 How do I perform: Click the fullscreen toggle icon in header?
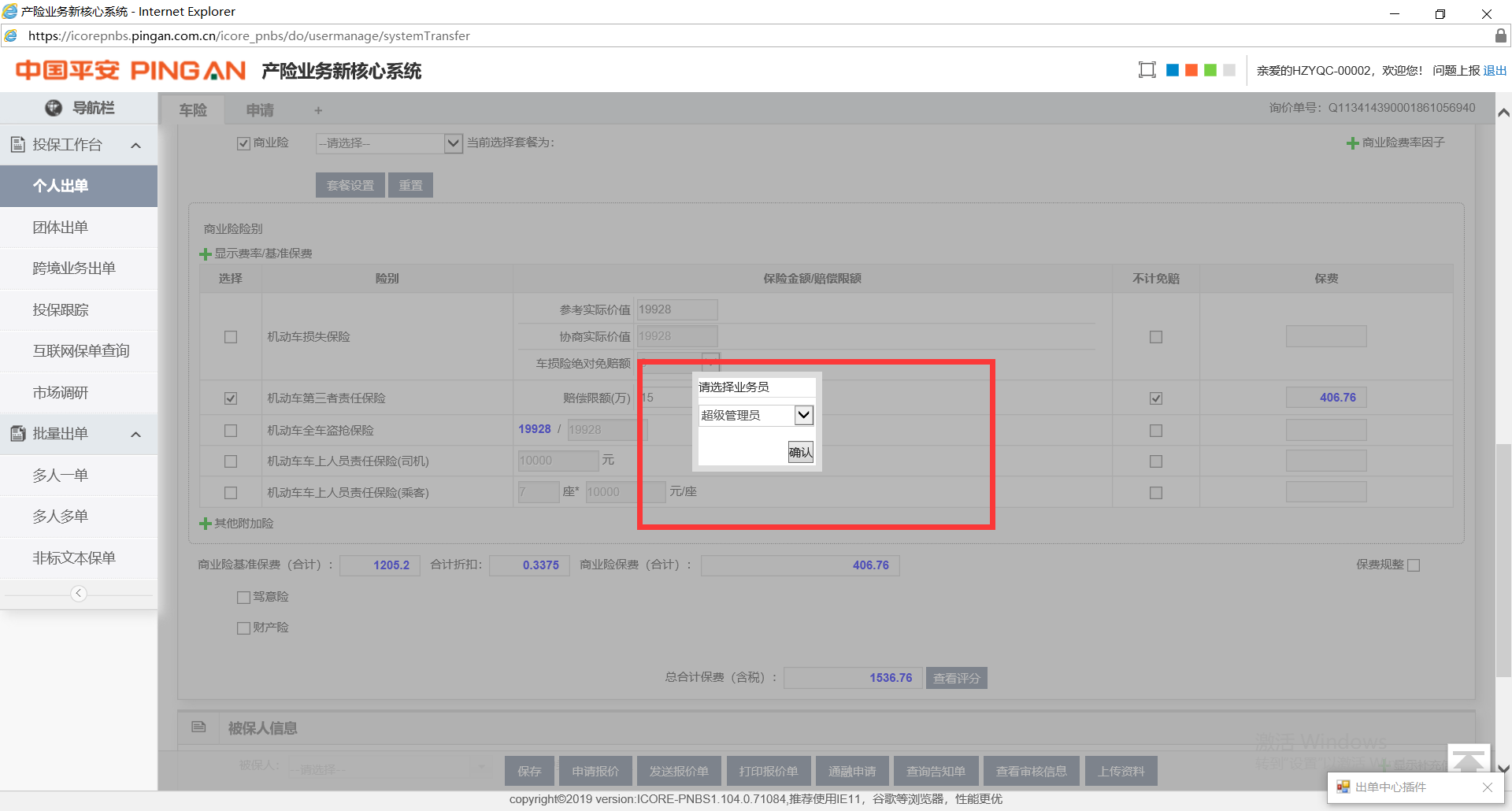pyautogui.click(x=1147, y=70)
